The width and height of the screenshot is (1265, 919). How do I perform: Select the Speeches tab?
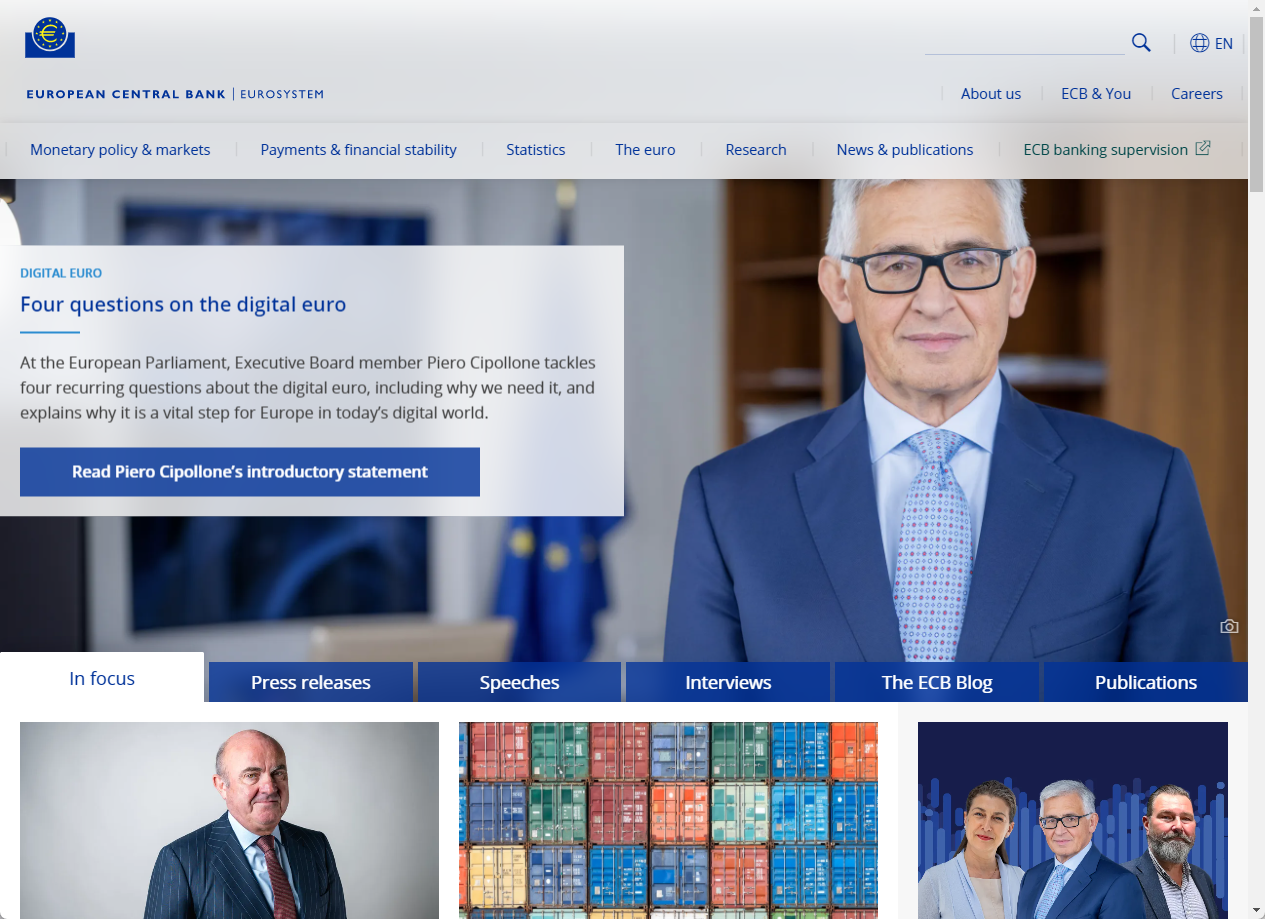[x=519, y=682]
